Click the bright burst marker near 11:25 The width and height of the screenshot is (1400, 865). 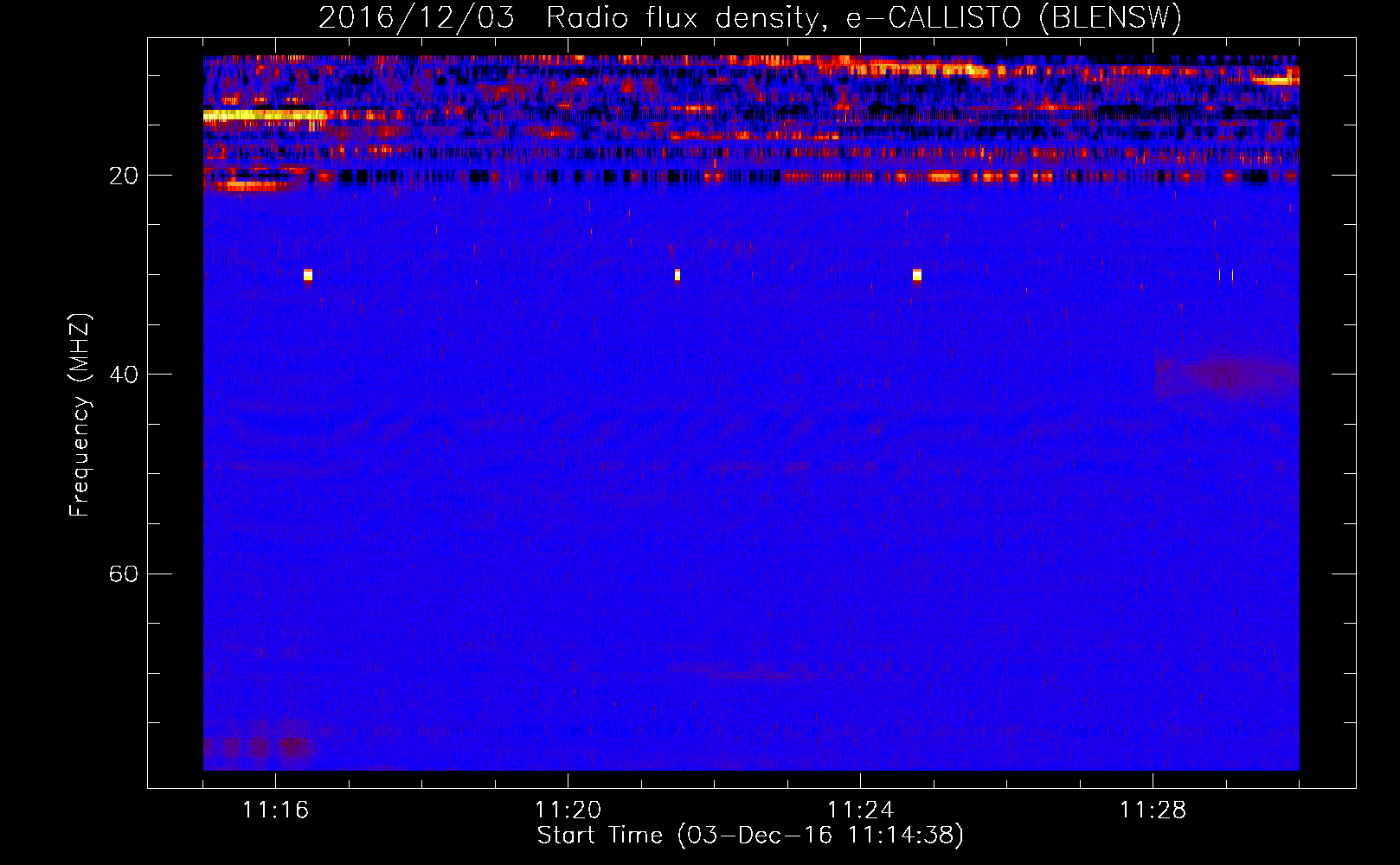tap(917, 276)
